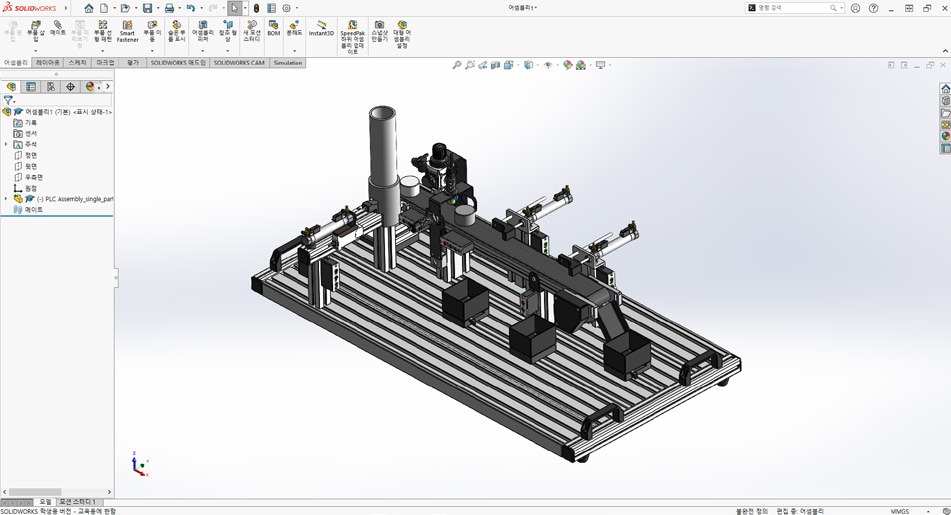Click the 모션 스터디 1 bottom tab

78,502
